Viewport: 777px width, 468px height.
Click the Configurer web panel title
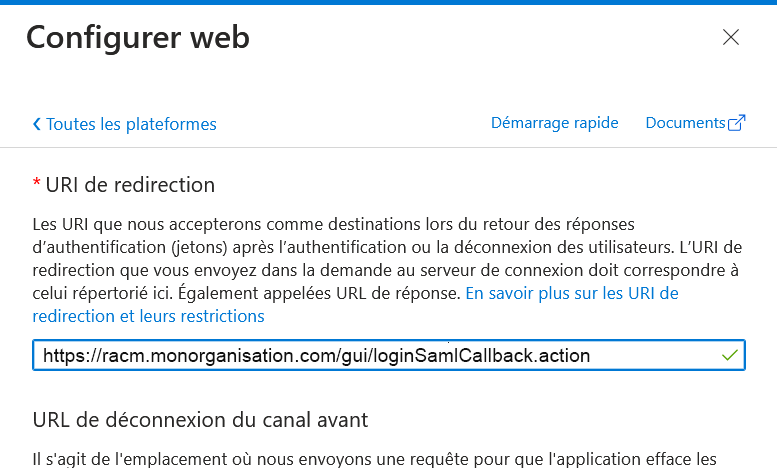click(138, 38)
